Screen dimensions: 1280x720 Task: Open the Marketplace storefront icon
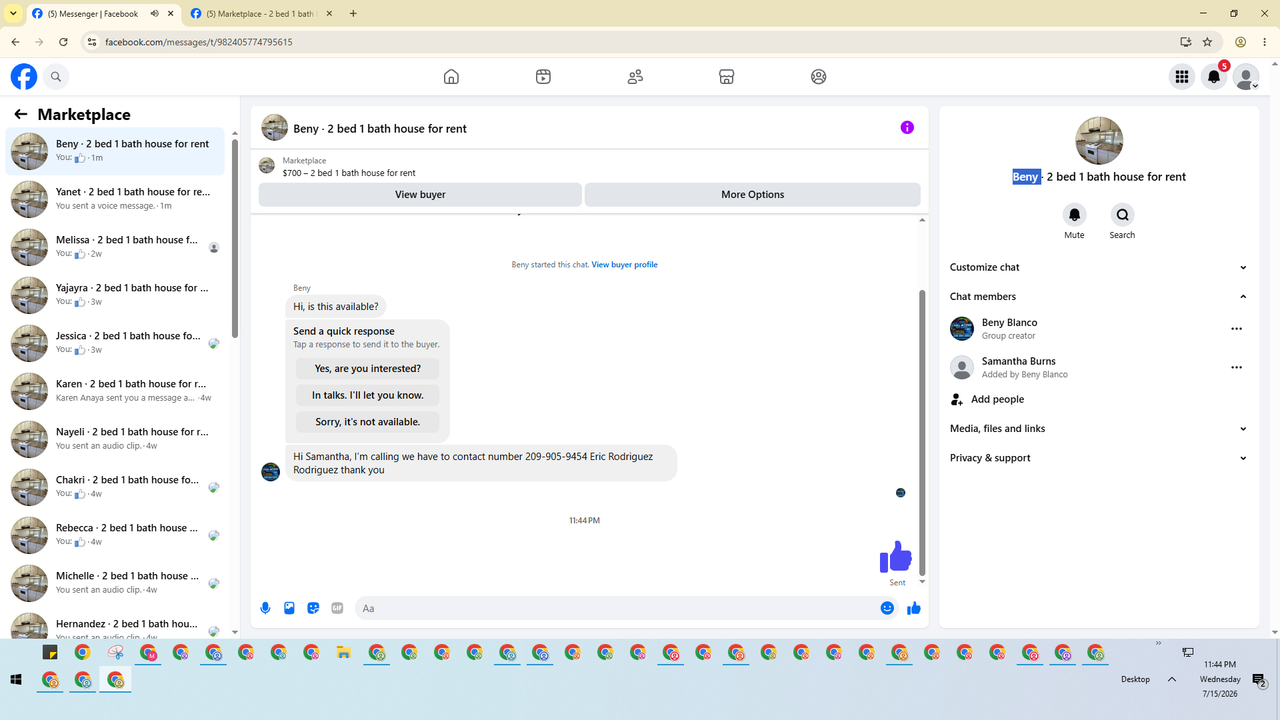[727, 77]
